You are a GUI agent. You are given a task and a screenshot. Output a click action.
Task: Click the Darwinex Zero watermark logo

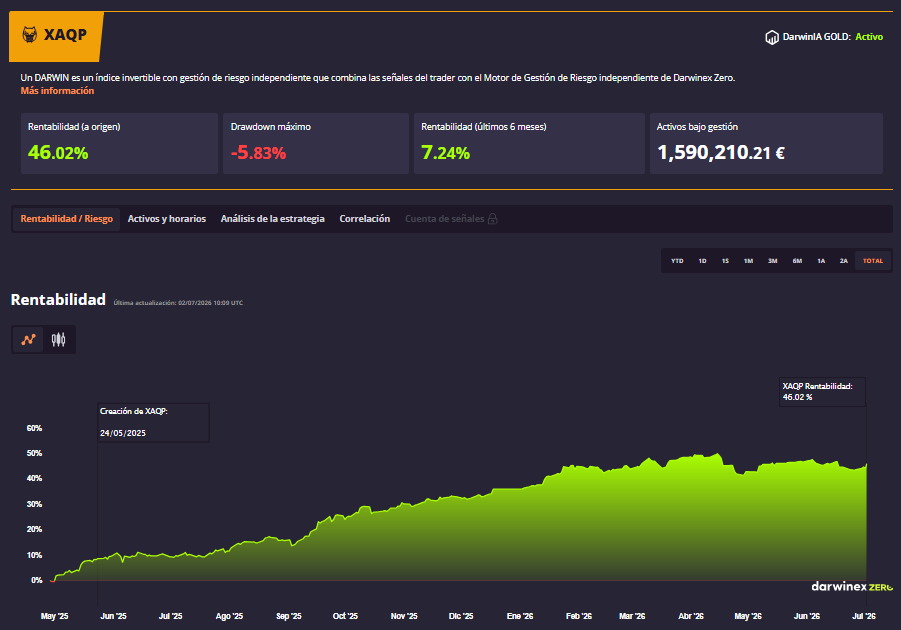pyautogui.click(x=852, y=586)
